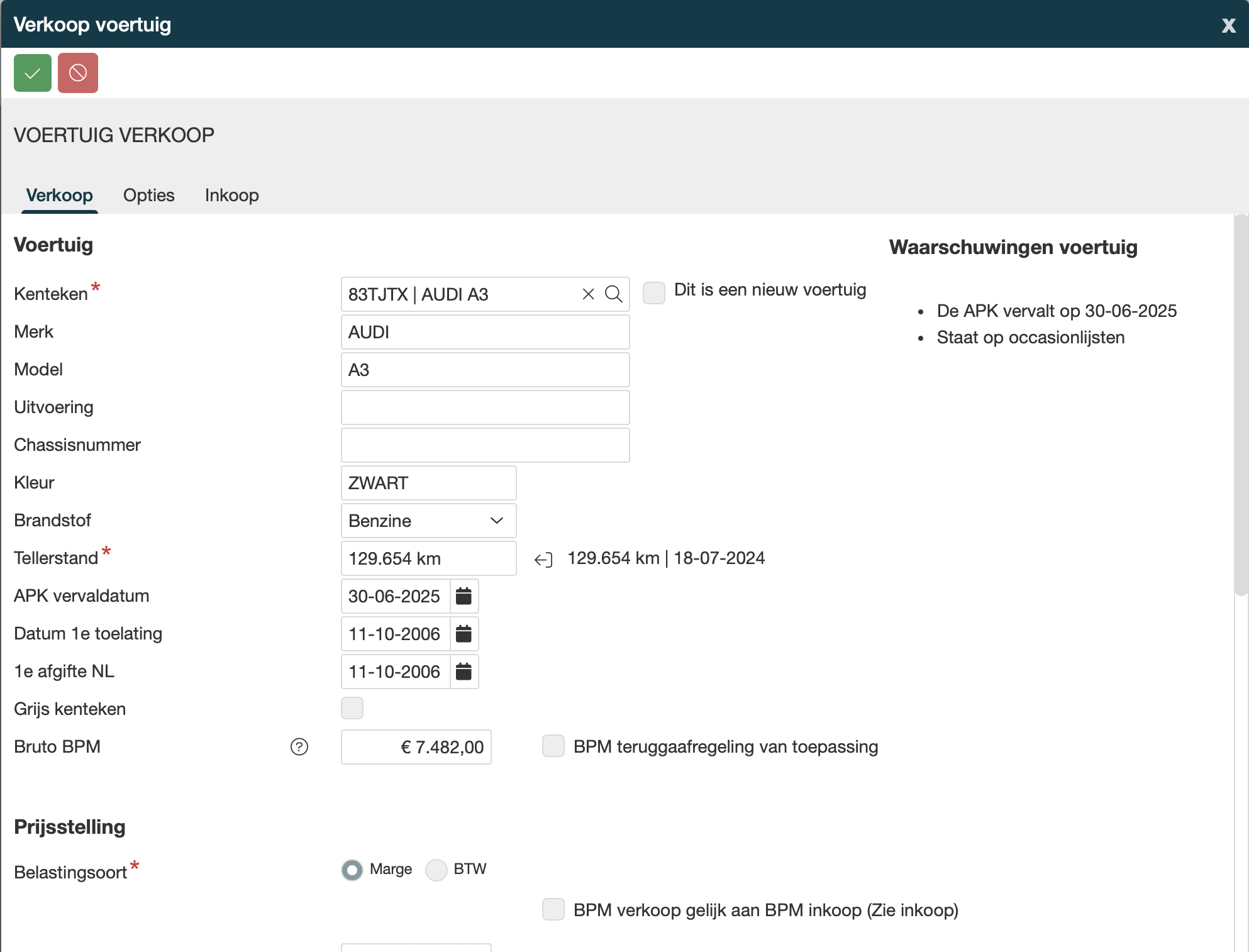Open APK vervaldatum calendar picker
The image size is (1249, 952).
point(464,596)
